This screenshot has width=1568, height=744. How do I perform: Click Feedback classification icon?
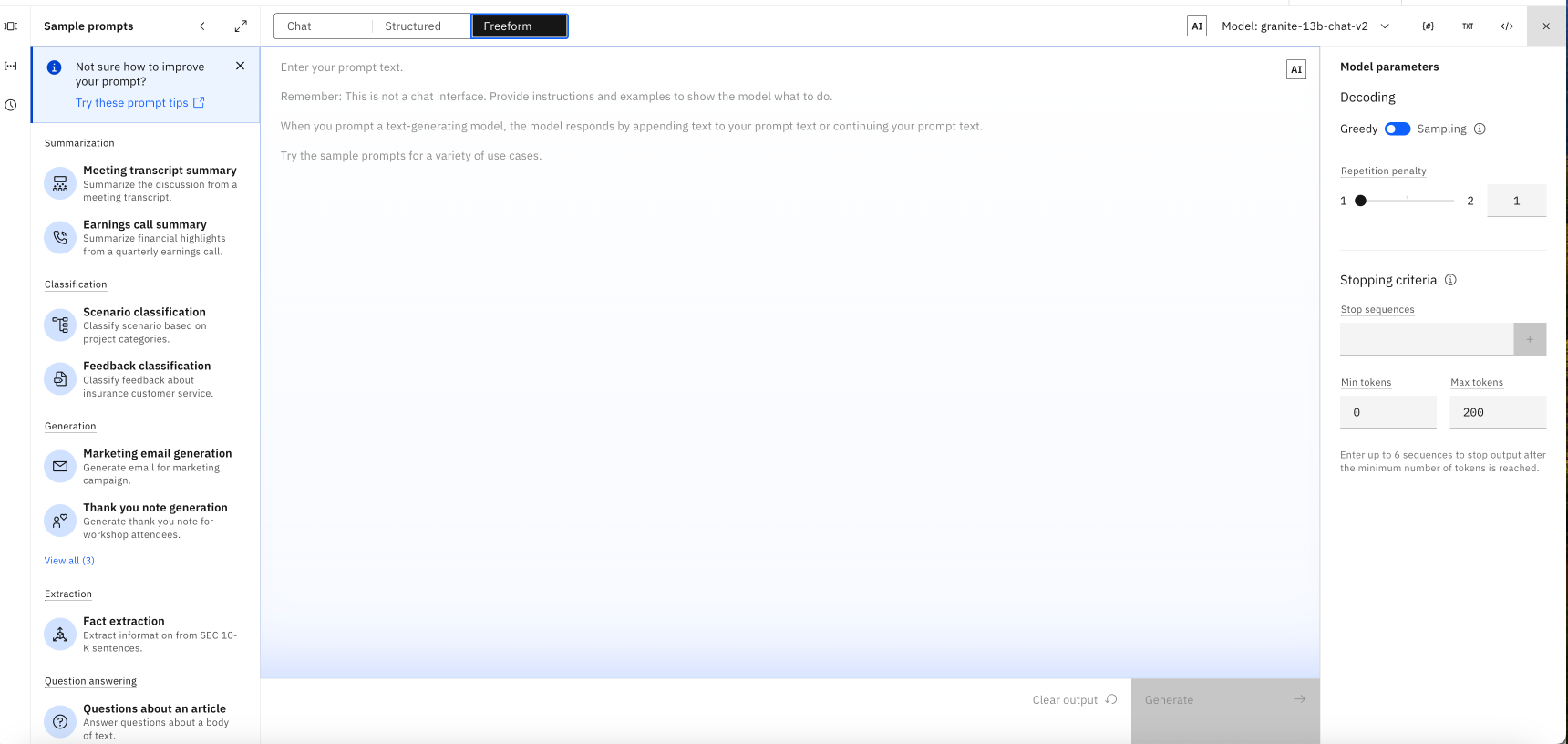point(60,379)
